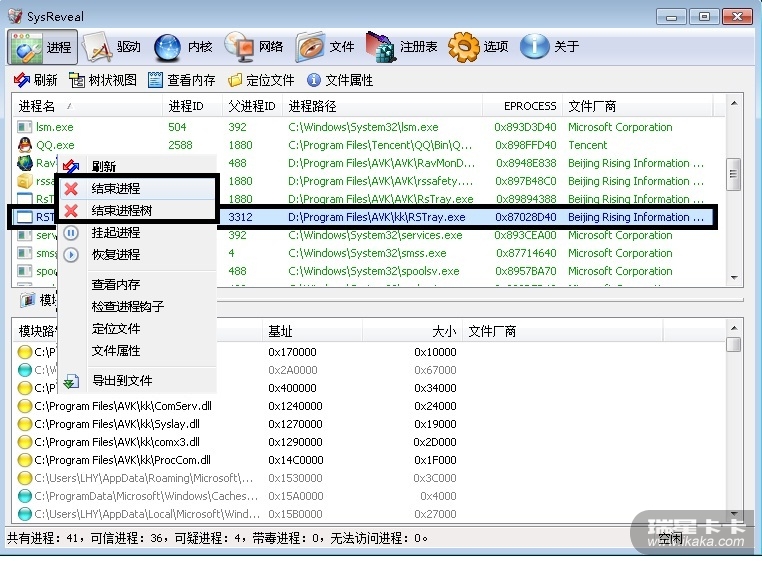Open the 选项 (Options) gear tab
The image size is (762, 561).
tap(479, 47)
